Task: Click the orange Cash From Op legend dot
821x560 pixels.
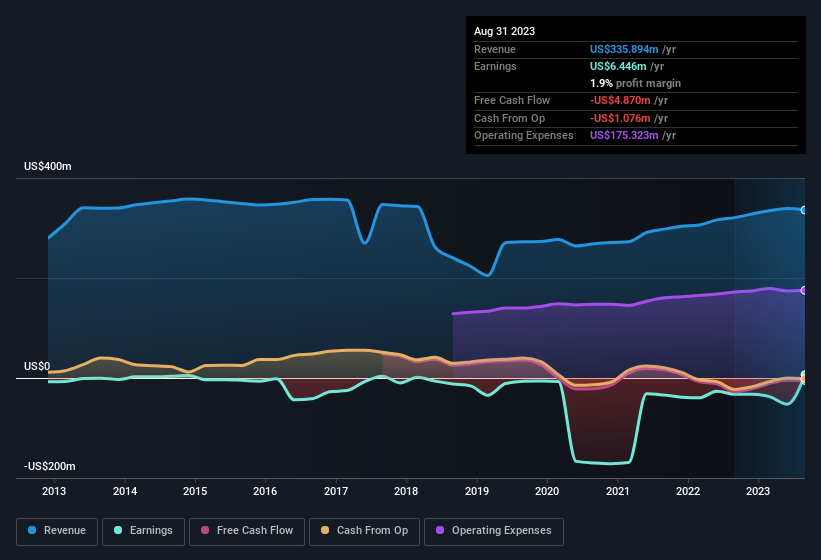Action: click(325, 530)
